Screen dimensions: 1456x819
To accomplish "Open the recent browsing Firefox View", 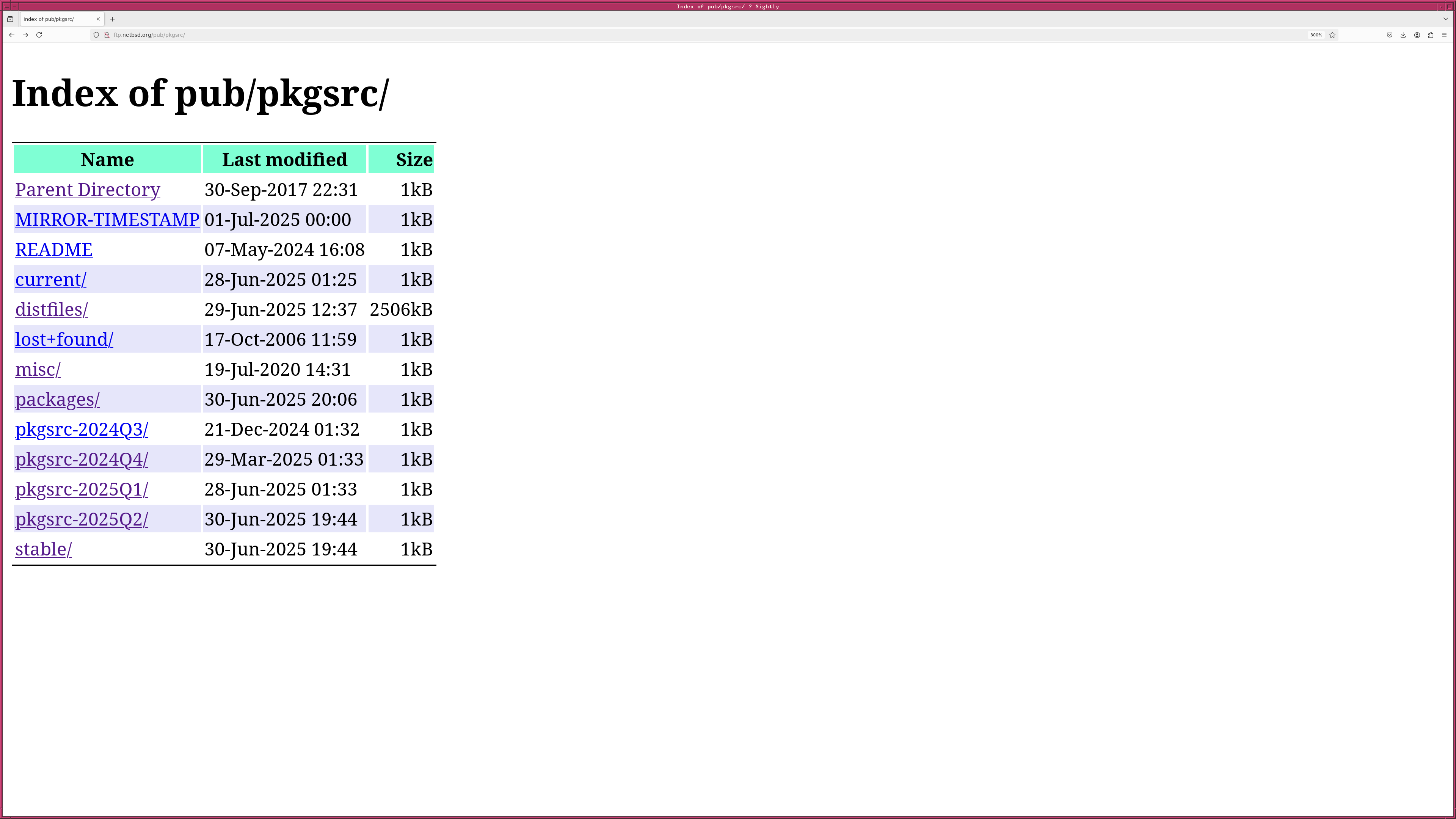I will click(x=10, y=19).
